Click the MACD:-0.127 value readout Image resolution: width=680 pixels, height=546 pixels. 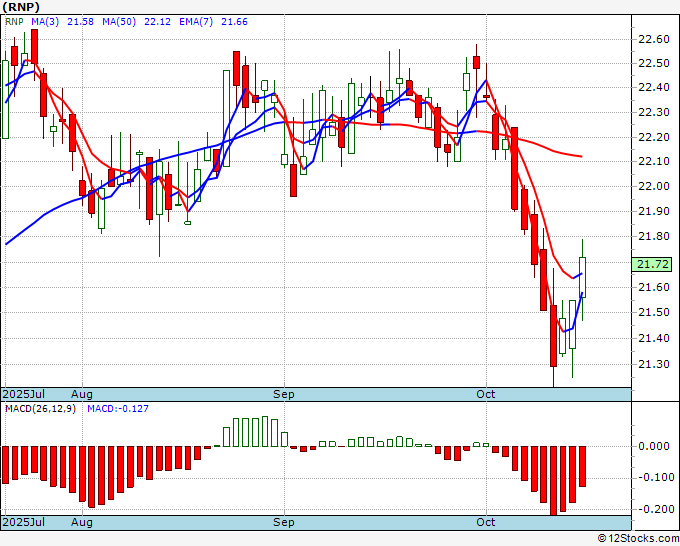(x=118, y=409)
